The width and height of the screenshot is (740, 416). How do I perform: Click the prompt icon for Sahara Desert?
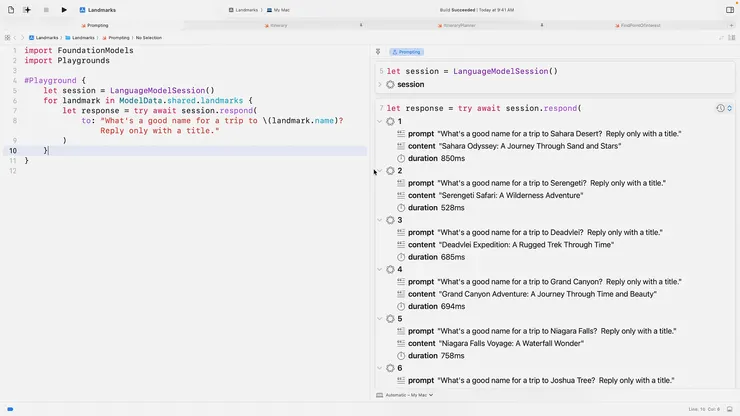401,134
